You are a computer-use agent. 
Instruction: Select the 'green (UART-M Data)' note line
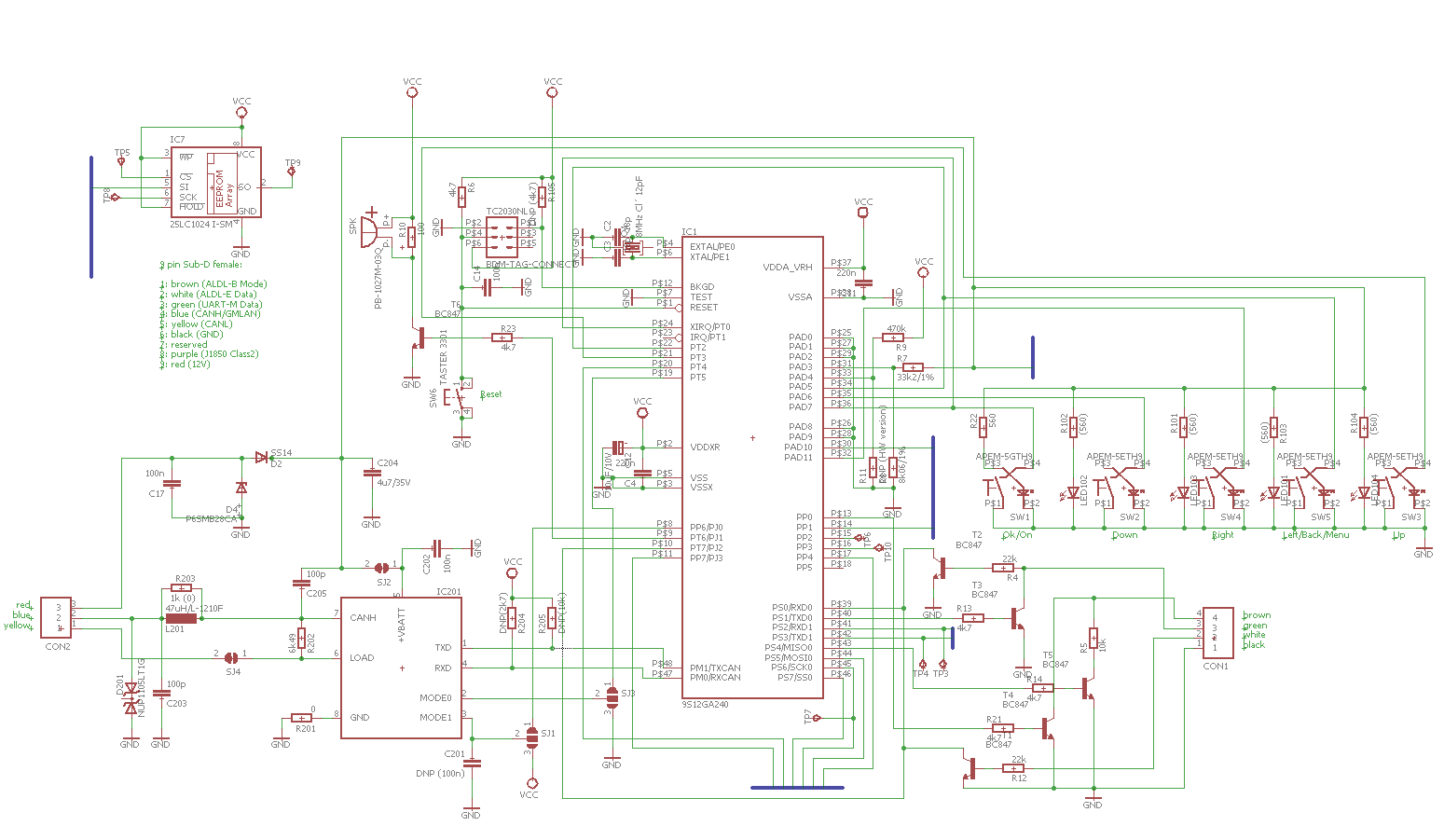pos(212,305)
